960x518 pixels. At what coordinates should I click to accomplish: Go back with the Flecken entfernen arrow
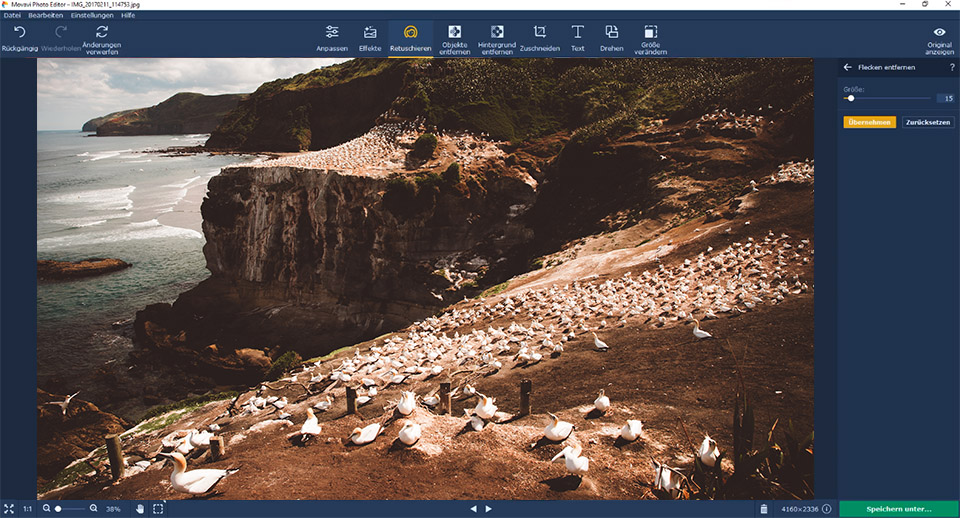847,67
